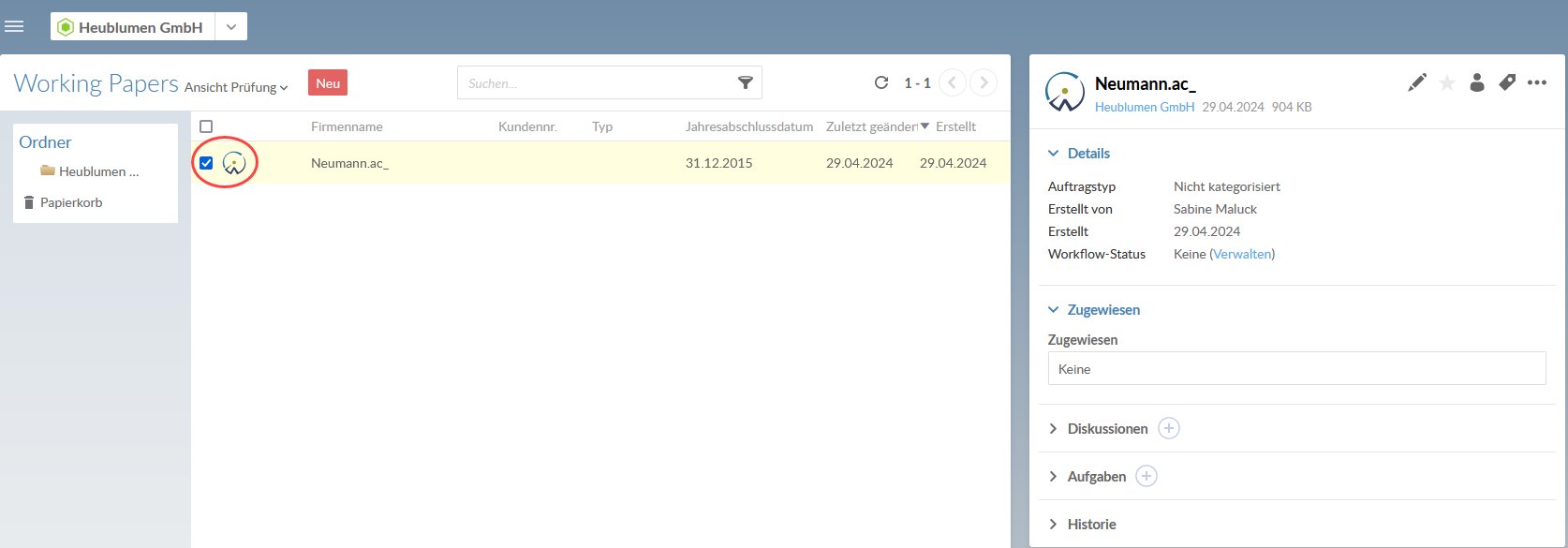Click the large Neumann.ac_ file icon in details

click(1065, 92)
